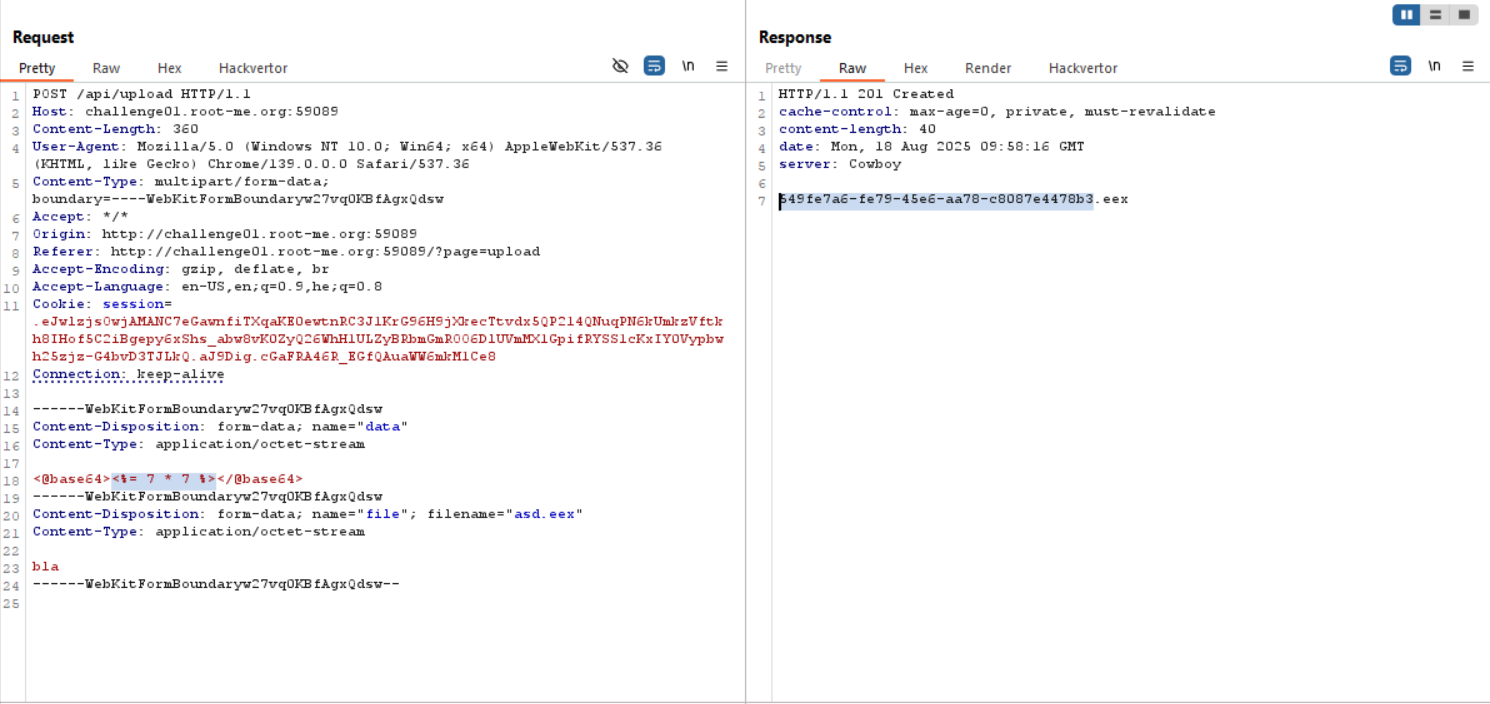Viewport: 1490px width, 704px height.
Task: Select top-bottom stacked layout icon
Action: tap(1435, 15)
